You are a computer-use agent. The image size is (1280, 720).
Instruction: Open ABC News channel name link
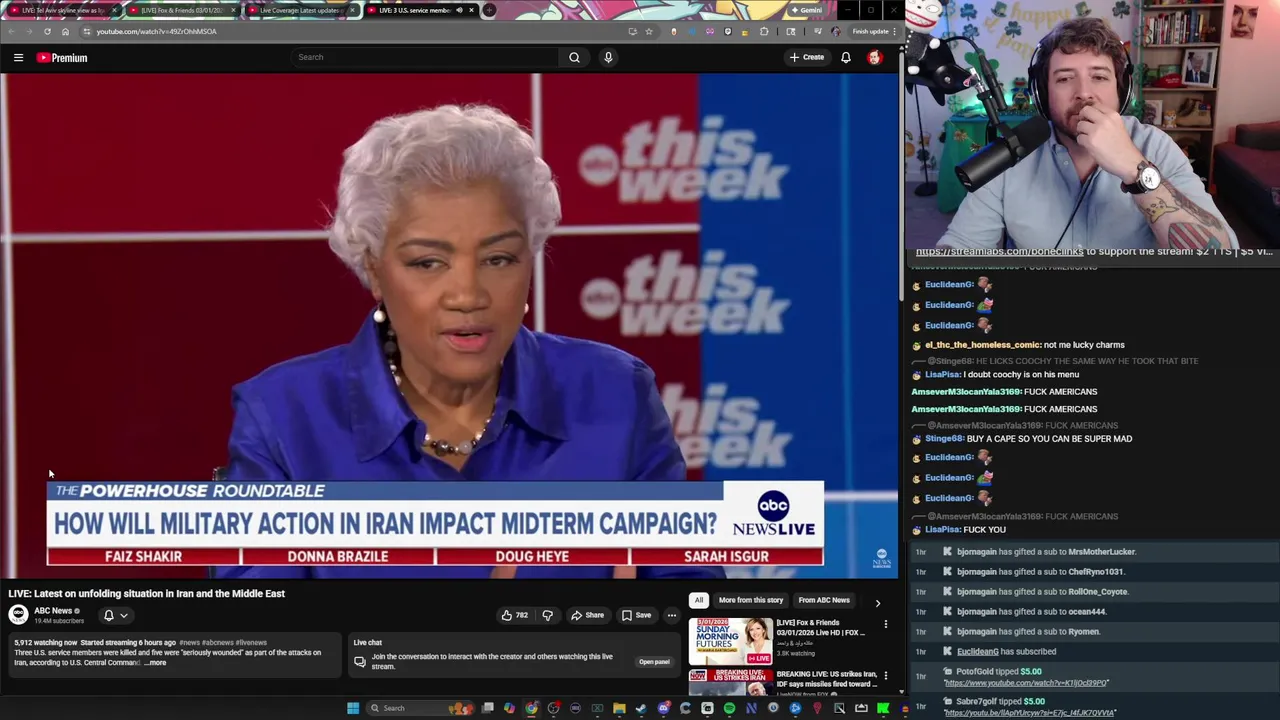(53, 611)
